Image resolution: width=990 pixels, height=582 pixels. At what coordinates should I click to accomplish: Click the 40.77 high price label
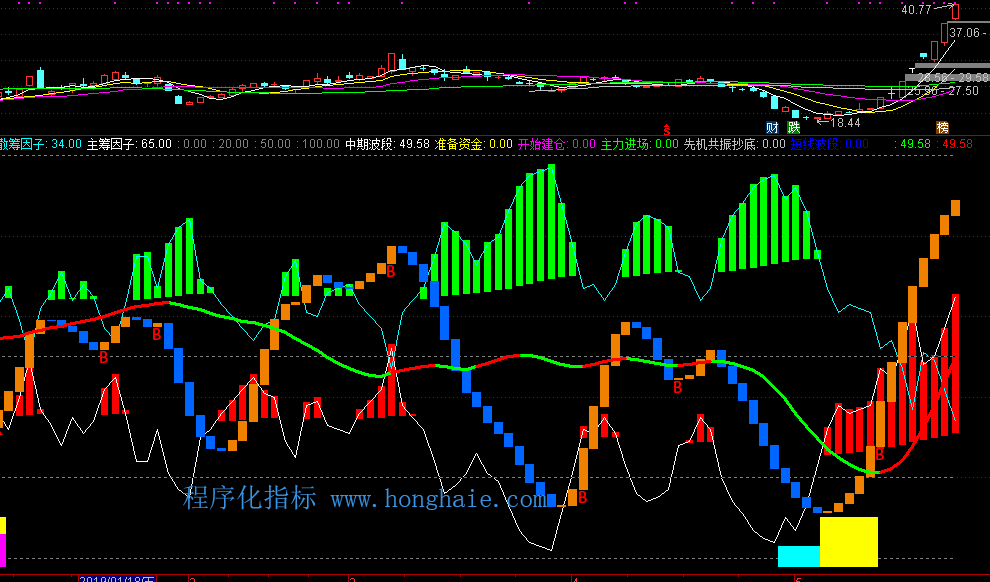(x=915, y=10)
